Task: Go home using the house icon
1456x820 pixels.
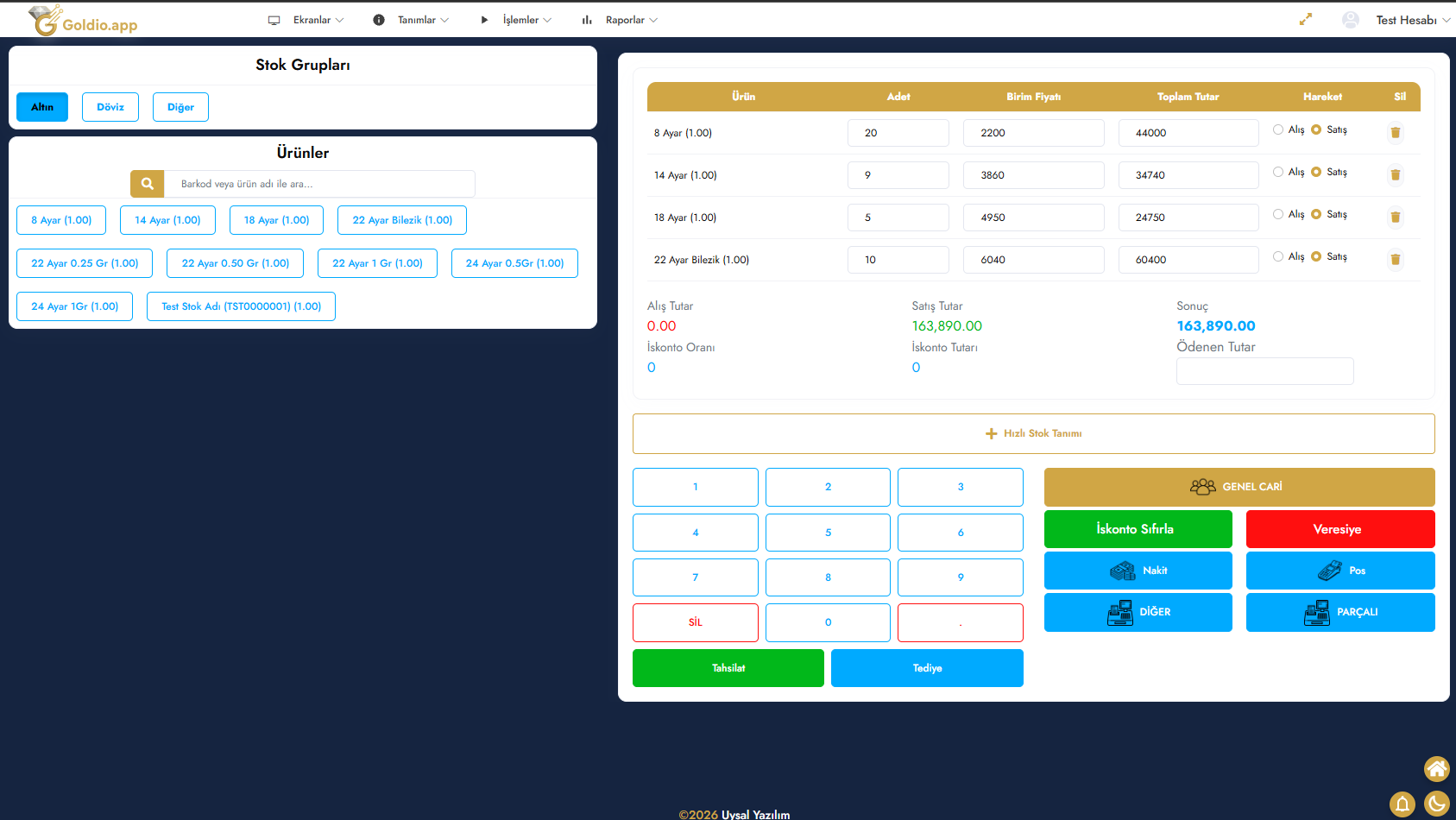Action: coord(1436,768)
